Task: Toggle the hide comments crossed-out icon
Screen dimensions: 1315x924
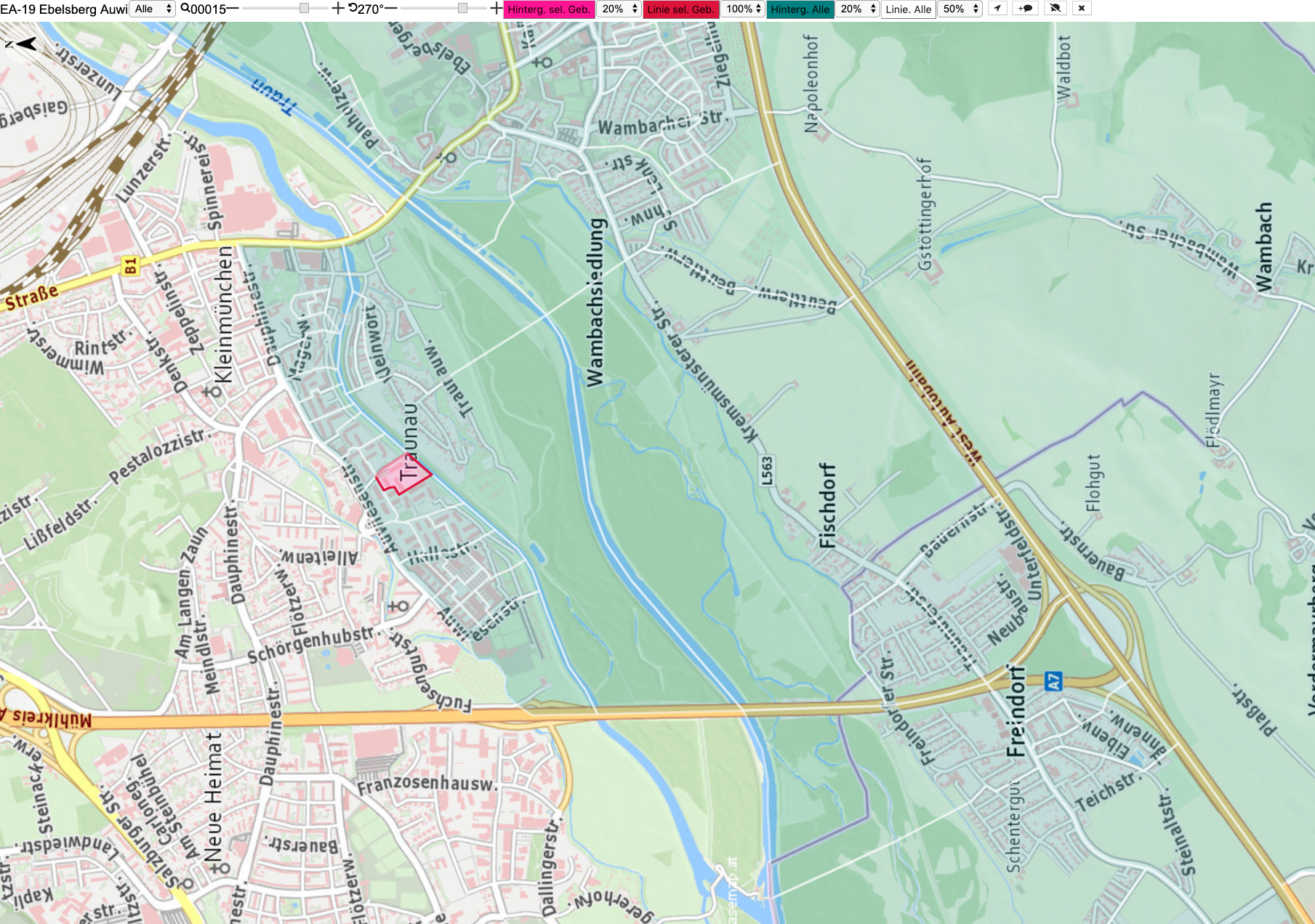Action: point(1055,9)
